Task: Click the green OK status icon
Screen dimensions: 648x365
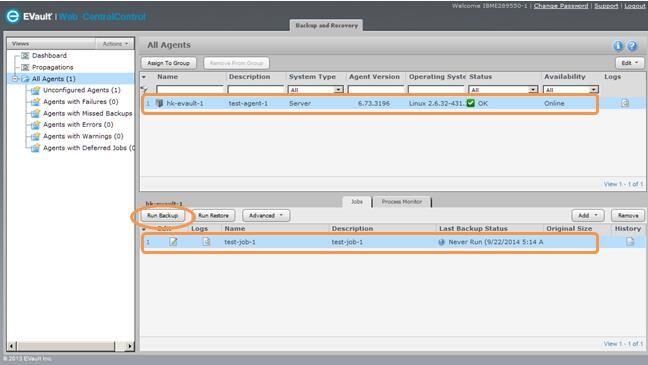Action: pos(471,103)
